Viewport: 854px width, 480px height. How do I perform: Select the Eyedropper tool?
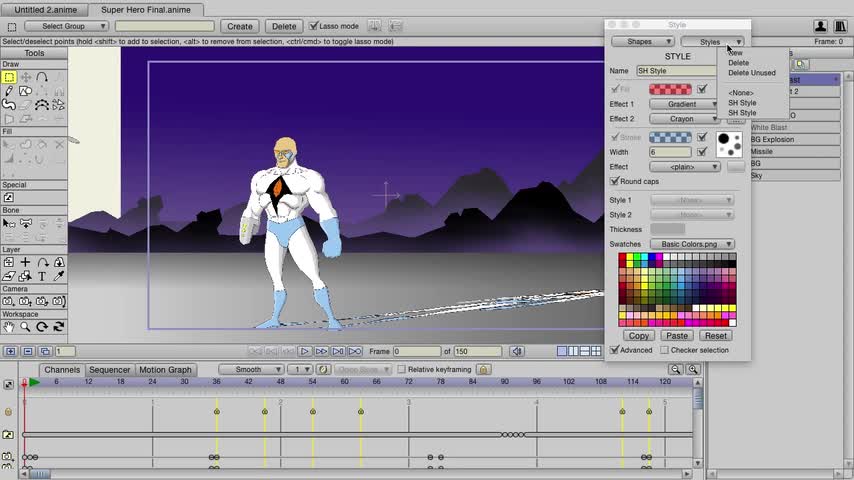[59, 276]
